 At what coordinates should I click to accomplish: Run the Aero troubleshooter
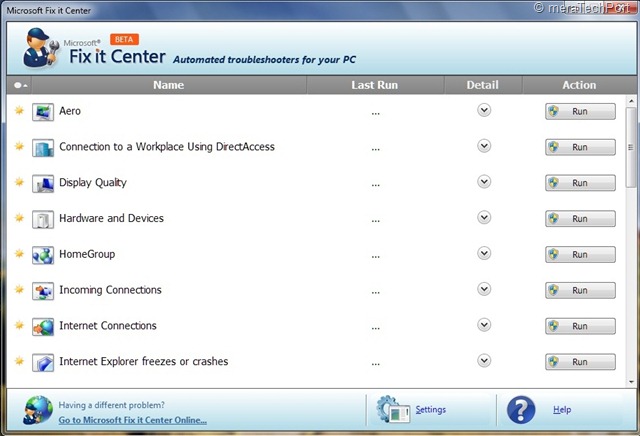(580, 111)
